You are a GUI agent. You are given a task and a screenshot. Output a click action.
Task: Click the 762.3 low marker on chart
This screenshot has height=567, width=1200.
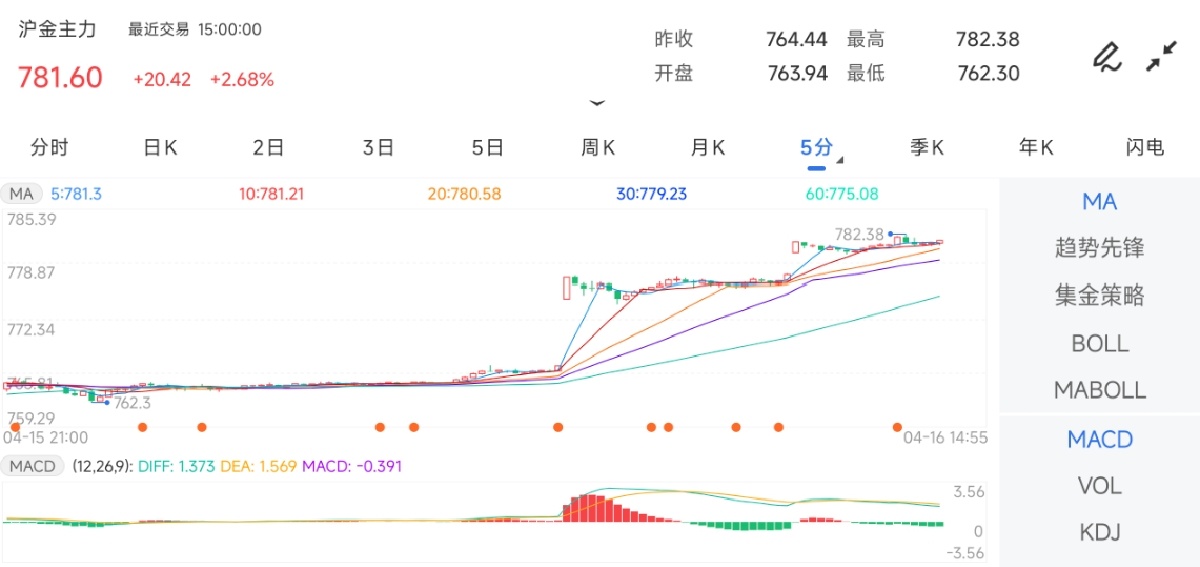[132, 403]
